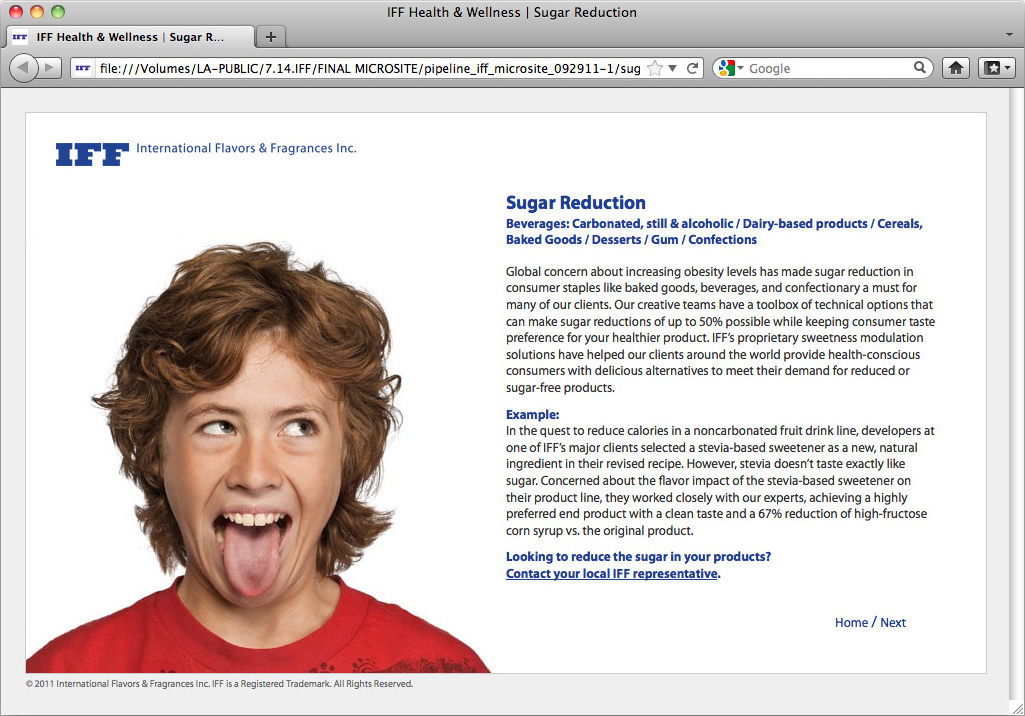1025x716 pixels.
Task: Click the green zoom window button
Action: point(58,12)
